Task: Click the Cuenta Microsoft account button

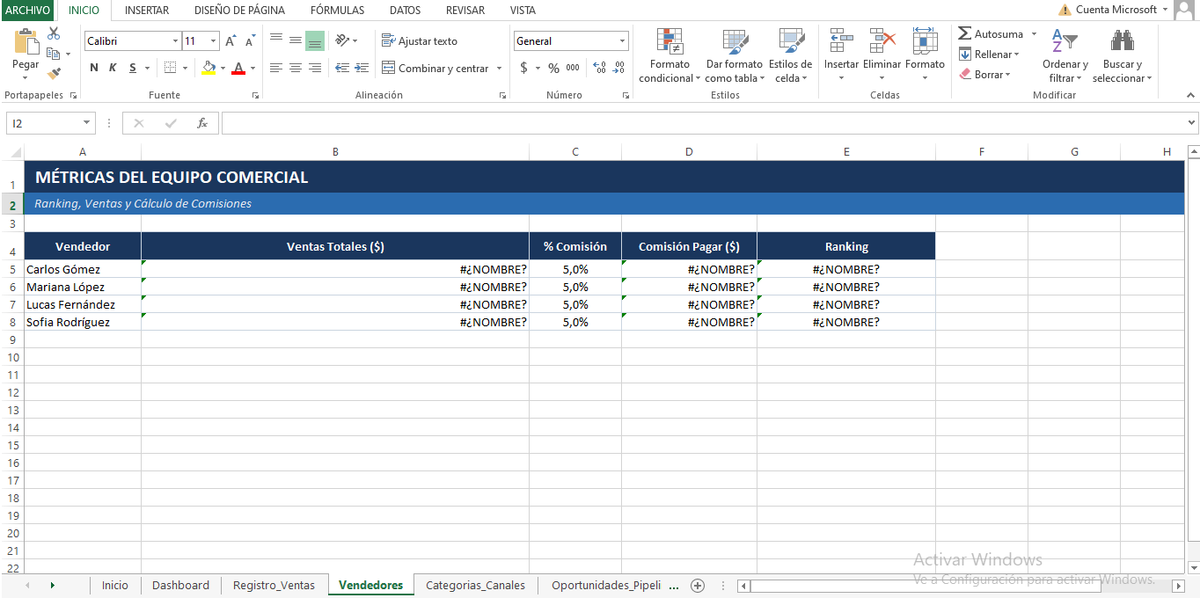Action: coord(1115,10)
